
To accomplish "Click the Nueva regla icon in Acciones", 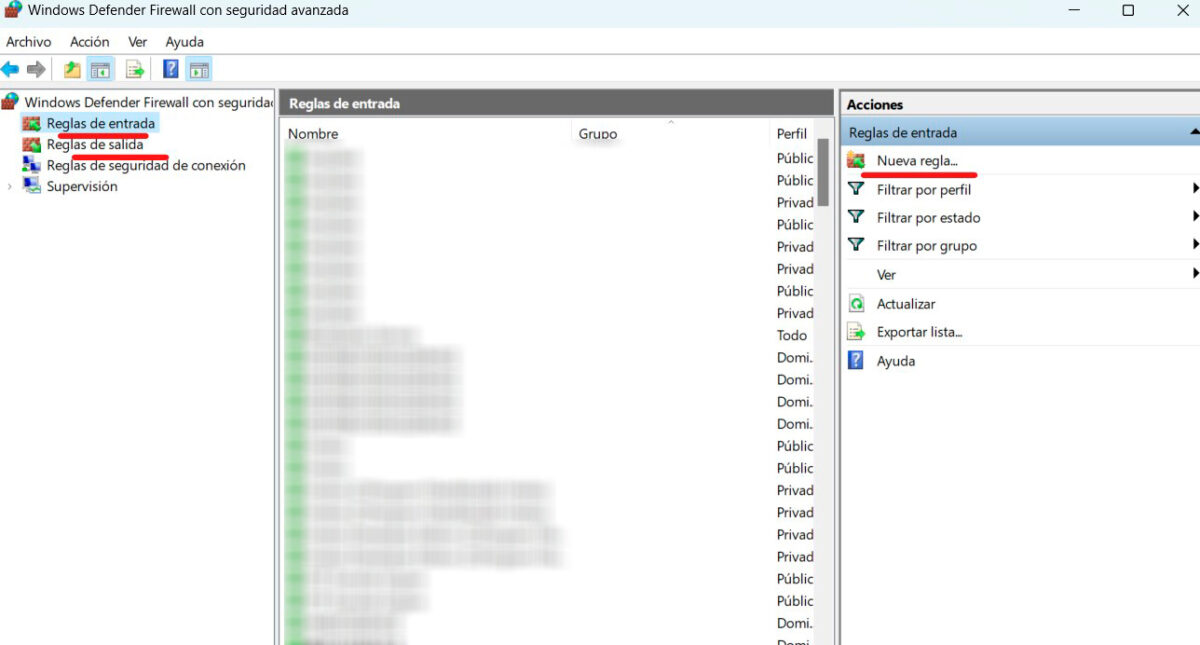I will pyautogui.click(x=856, y=160).
